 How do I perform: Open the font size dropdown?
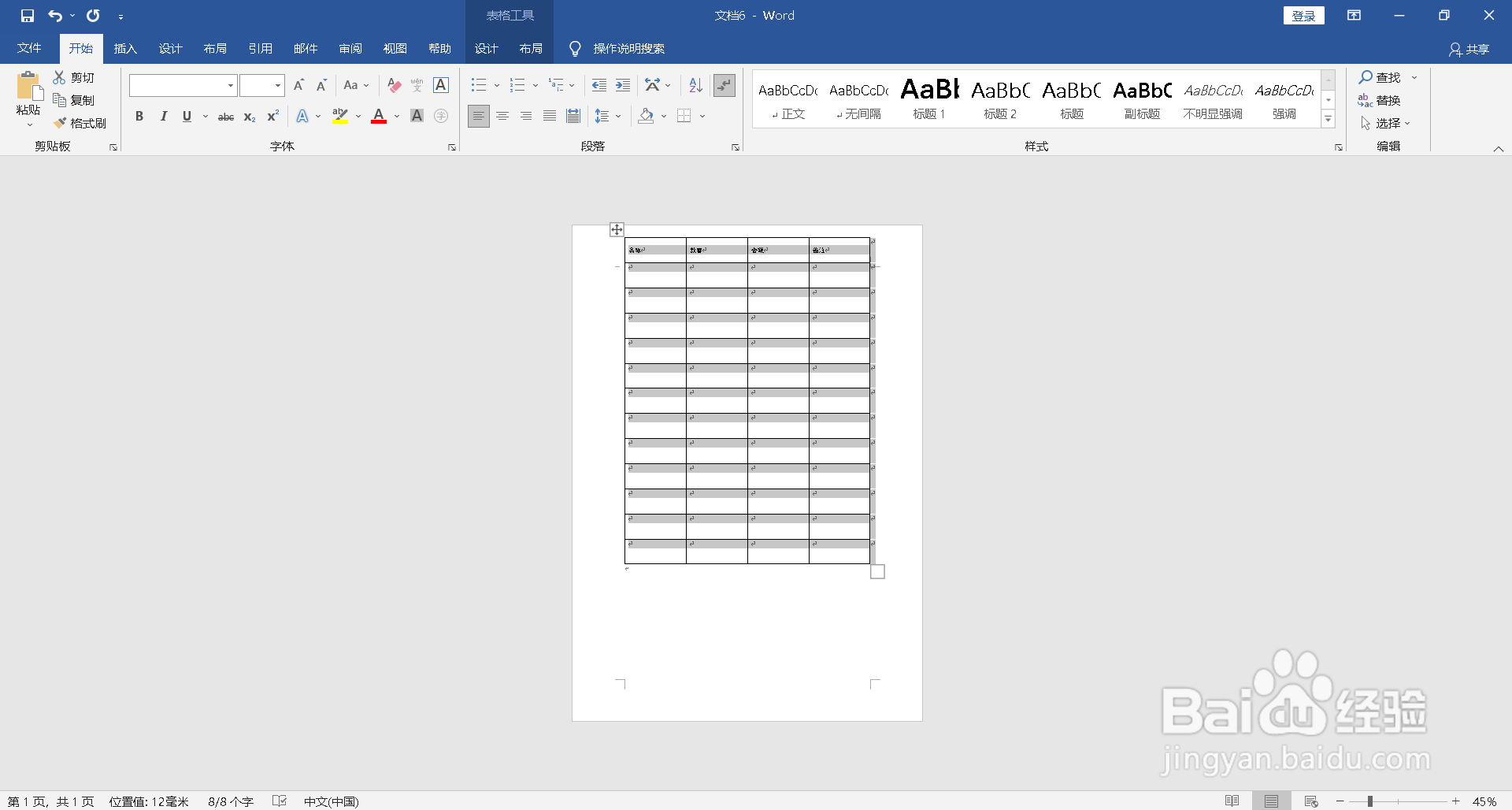point(278,85)
